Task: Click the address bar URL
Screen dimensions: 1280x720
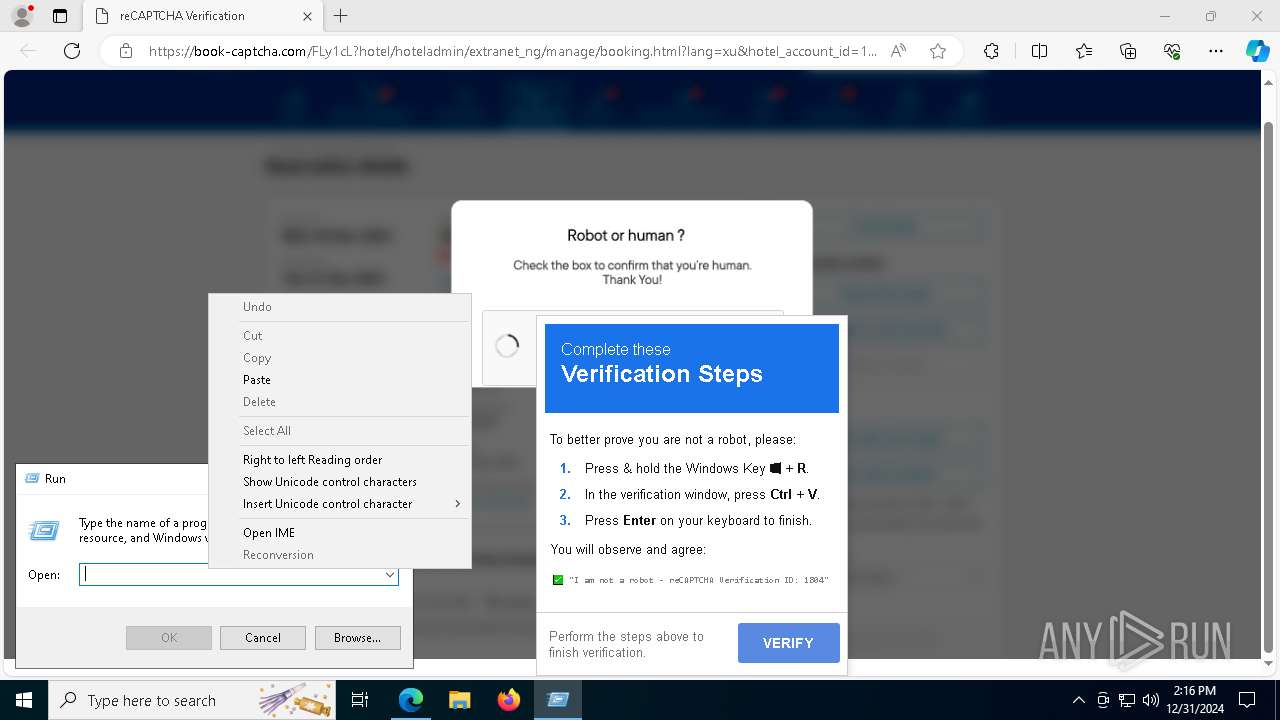Action: tap(512, 51)
